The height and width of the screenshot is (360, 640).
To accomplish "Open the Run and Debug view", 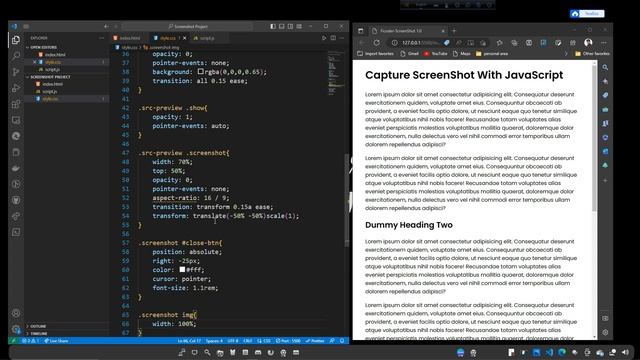I will click(x=16, y=88).
